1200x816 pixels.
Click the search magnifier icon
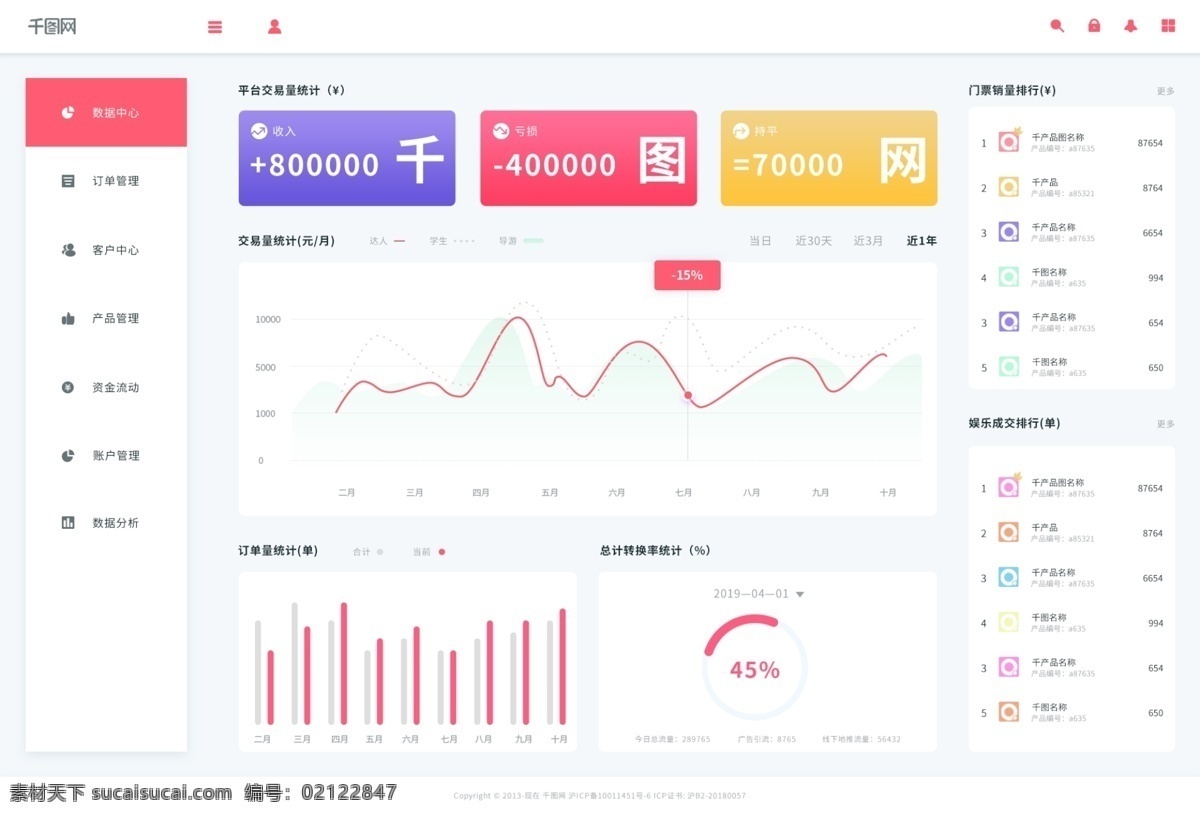coord(1057,26)
